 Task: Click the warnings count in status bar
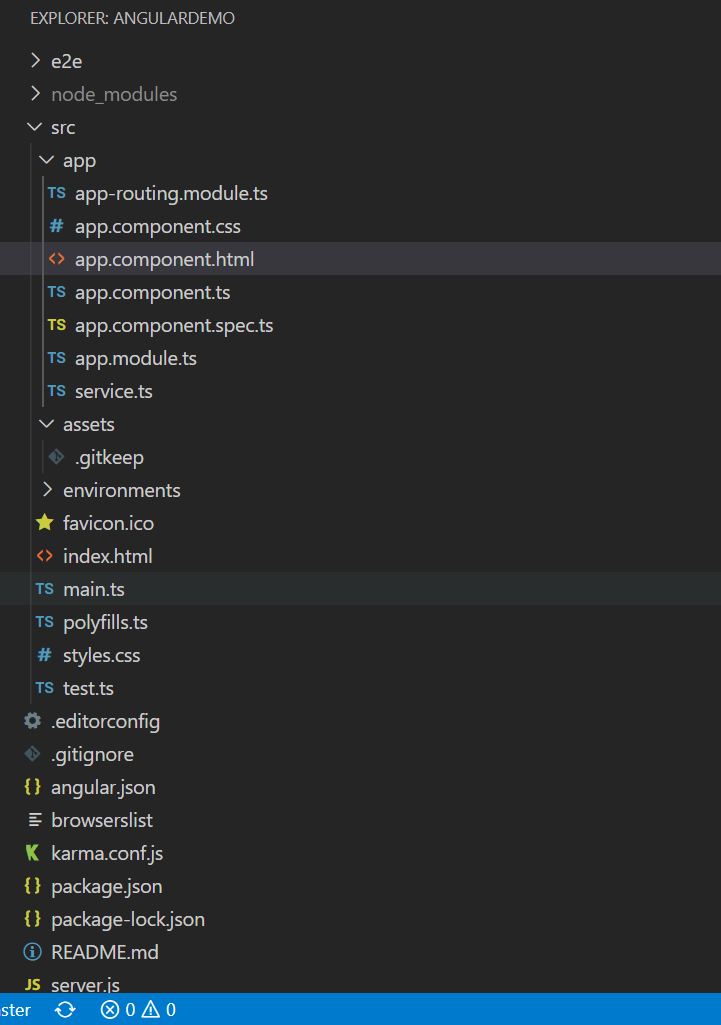click(x=159, y=1010)
